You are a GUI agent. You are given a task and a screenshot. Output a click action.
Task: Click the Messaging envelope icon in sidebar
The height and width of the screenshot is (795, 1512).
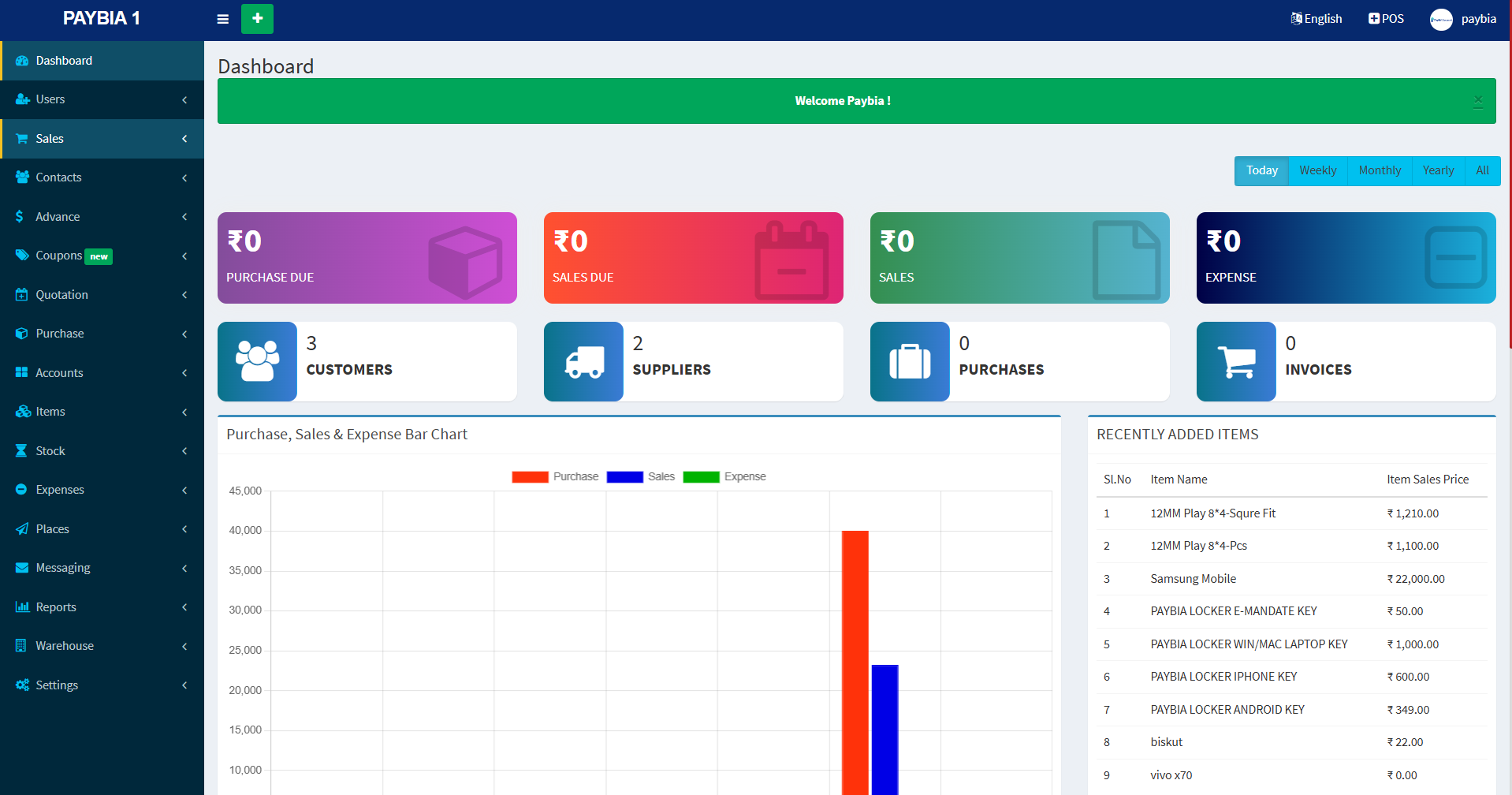[21, 568]
